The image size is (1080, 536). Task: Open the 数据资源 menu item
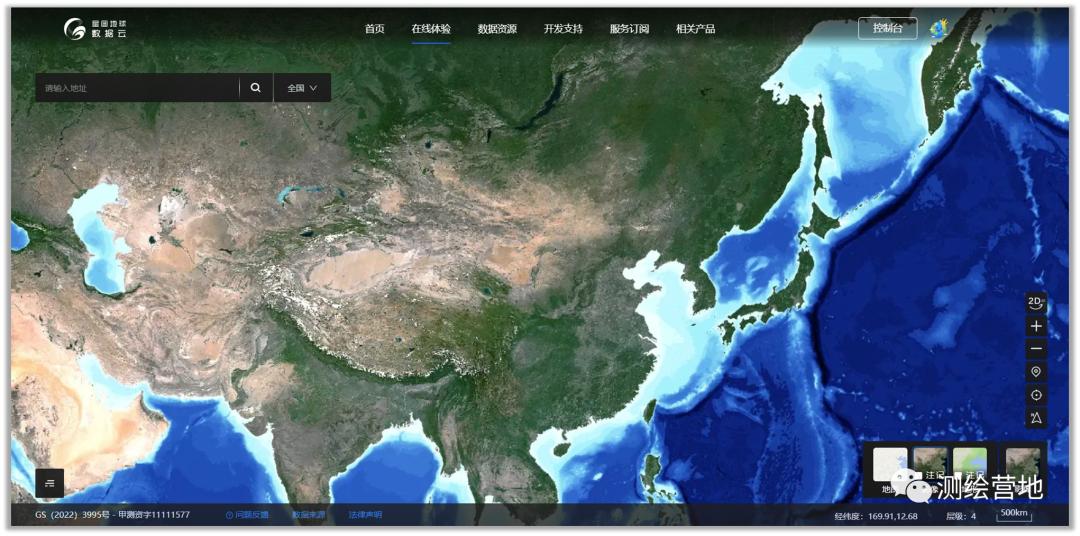point(497,29)
